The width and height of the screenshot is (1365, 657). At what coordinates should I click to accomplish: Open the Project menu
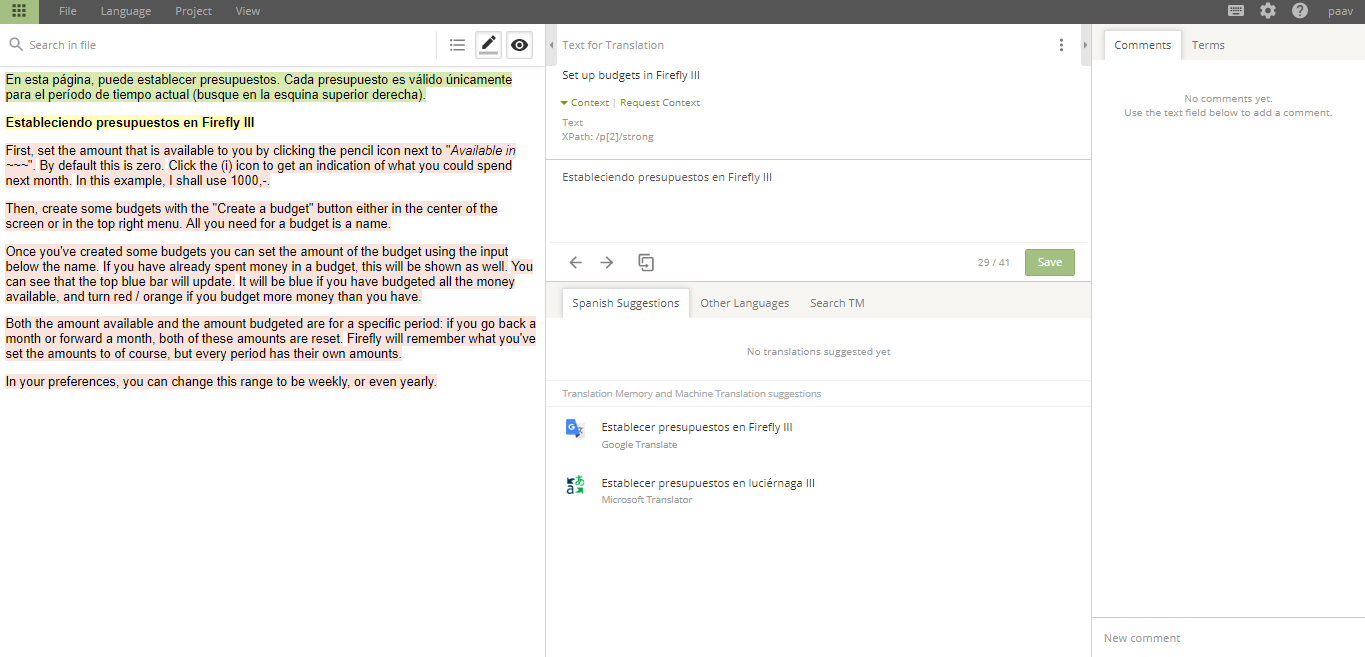pos(193,11)
